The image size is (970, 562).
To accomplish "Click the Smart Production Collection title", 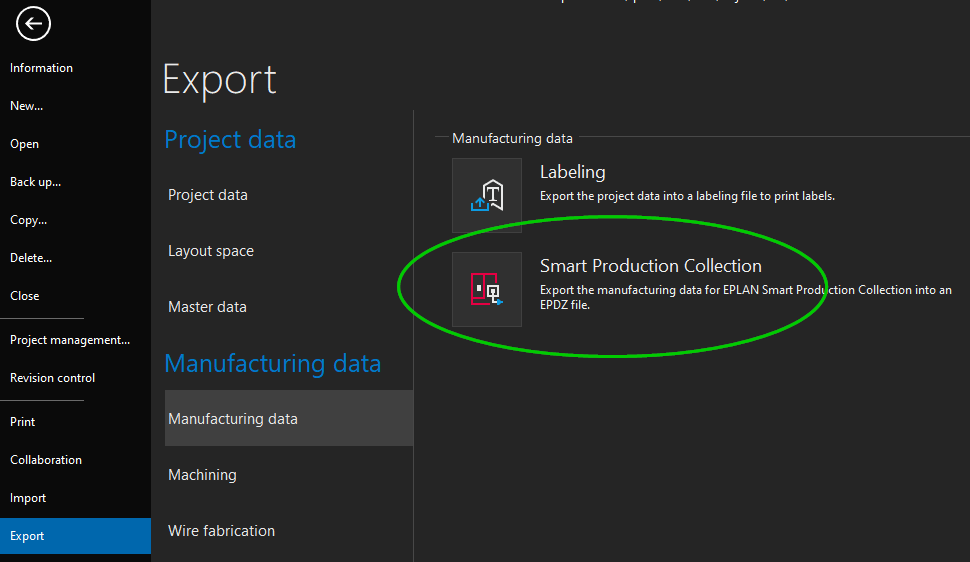I will [x=651, y=266].
